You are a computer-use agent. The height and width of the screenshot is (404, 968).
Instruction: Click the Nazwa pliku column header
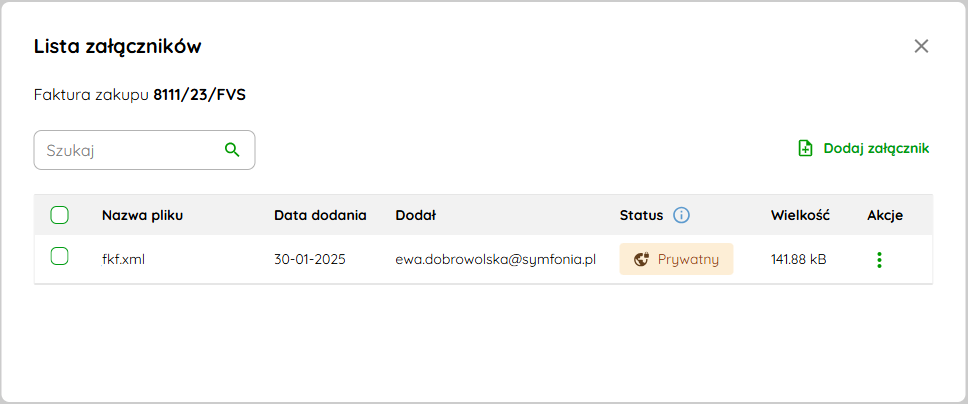[x=143, y=216]
